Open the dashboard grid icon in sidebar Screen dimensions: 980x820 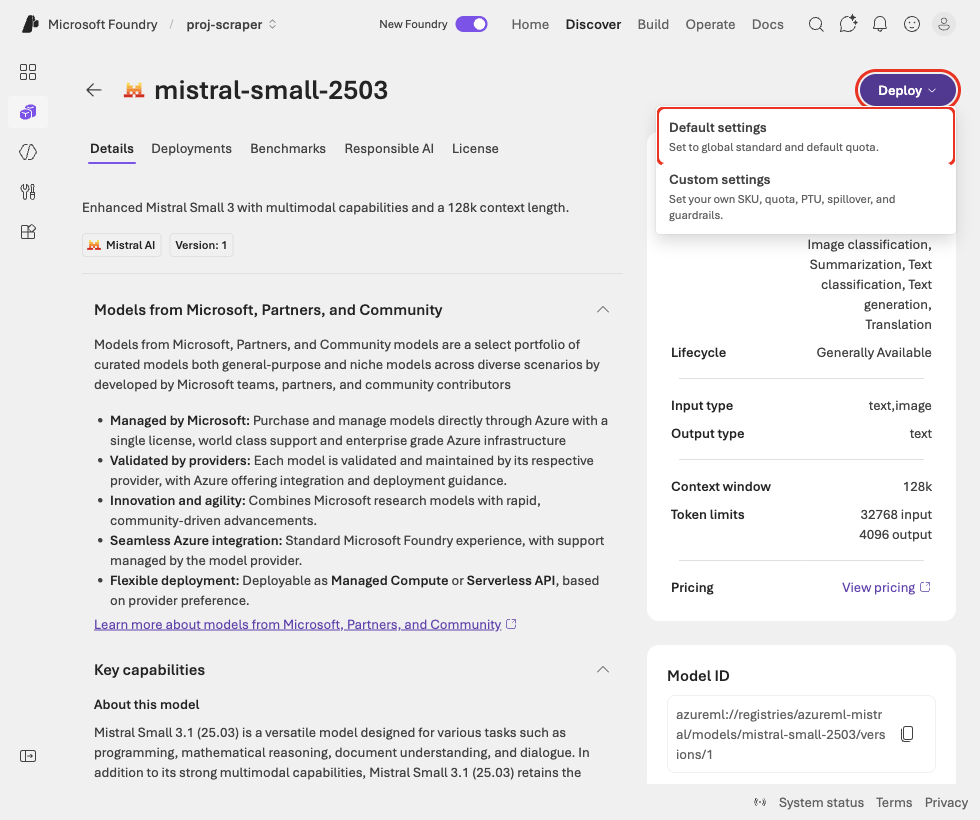[28, 72]
